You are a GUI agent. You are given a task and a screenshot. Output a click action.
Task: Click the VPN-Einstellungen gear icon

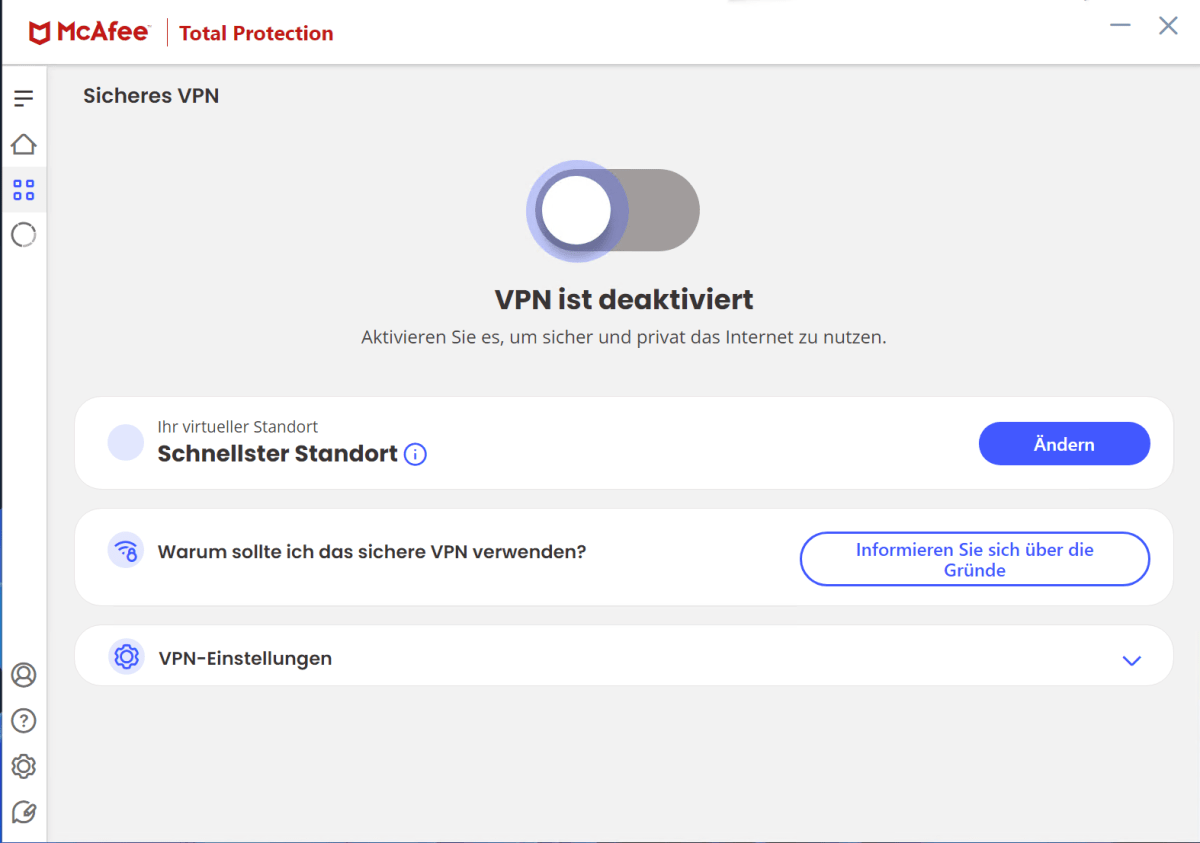pyautogui.click(x=126, y=657)
